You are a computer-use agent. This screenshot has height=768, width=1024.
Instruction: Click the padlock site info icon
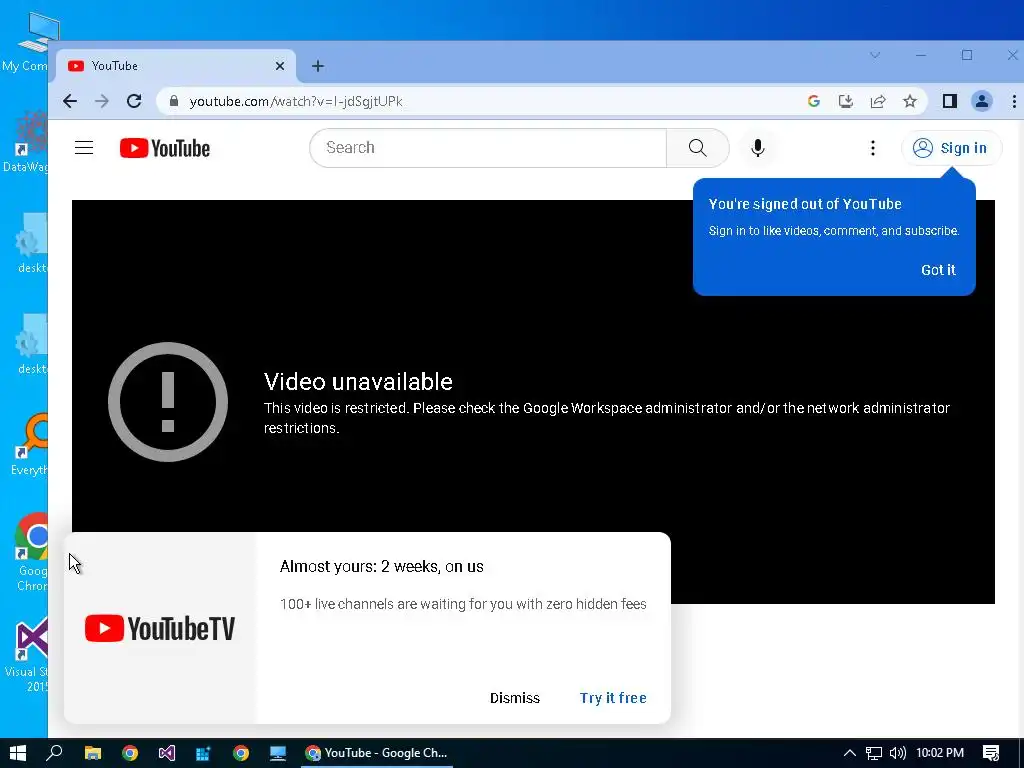point(174,101)
